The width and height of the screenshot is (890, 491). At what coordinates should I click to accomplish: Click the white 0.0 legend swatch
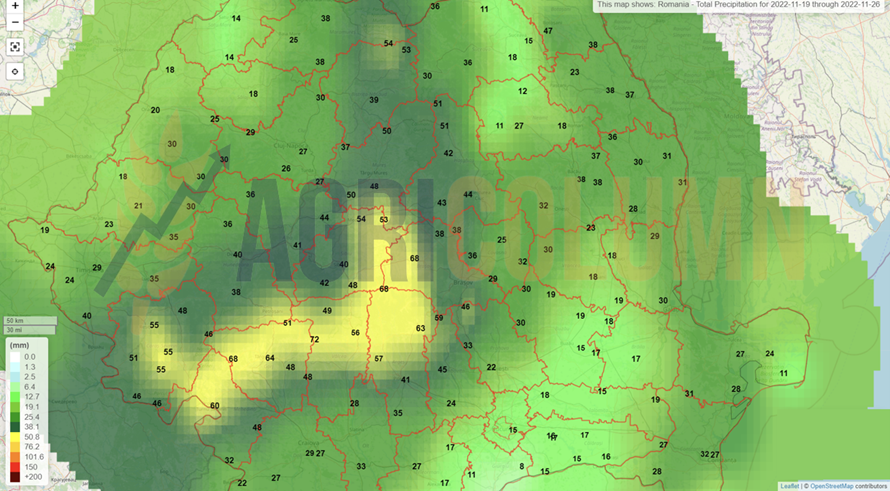[x=14, y=357]
